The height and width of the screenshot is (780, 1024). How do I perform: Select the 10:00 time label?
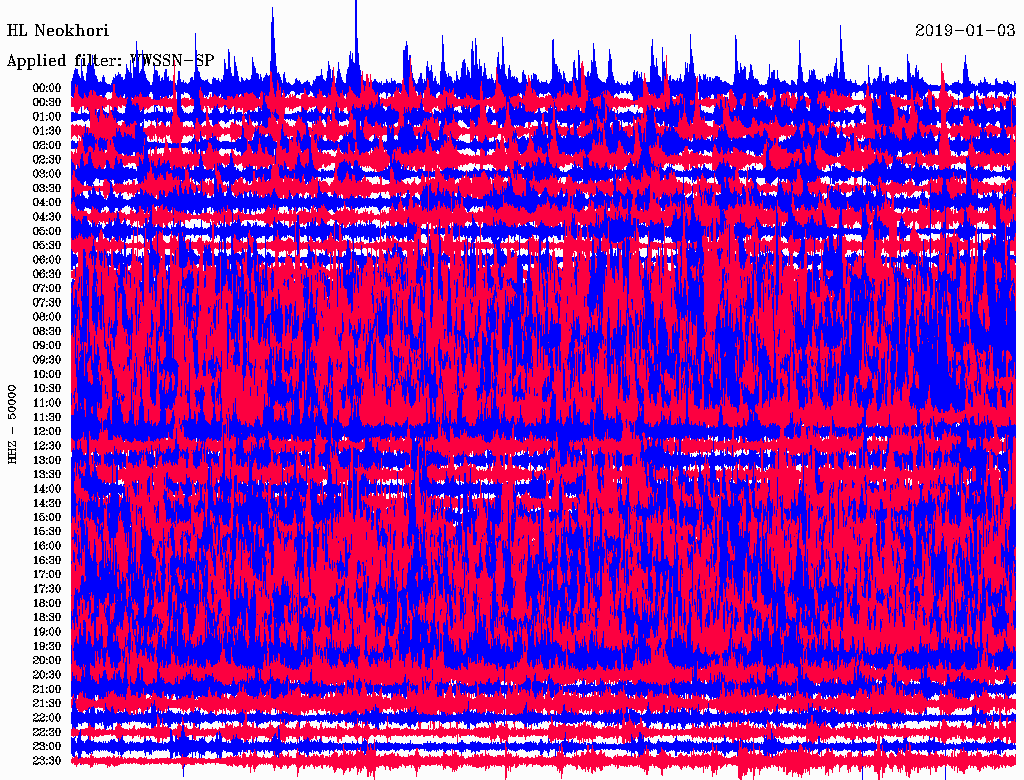pyautogui.click(x=46, y=374)
